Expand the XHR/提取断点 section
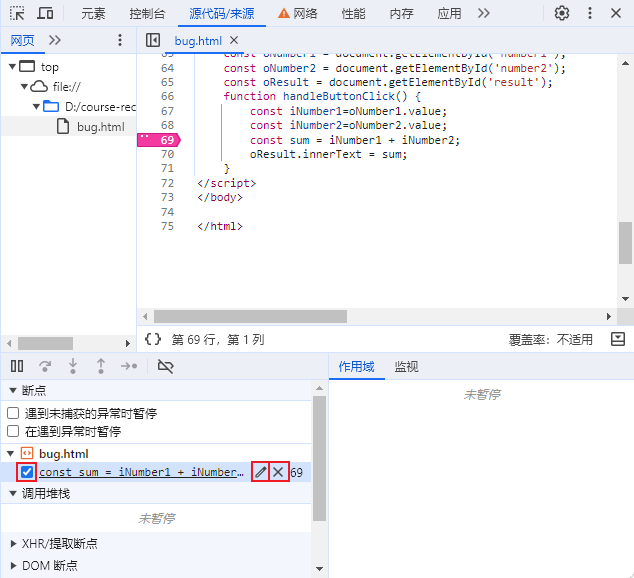Viewport: 634px width, 578px height. [13, 544]
